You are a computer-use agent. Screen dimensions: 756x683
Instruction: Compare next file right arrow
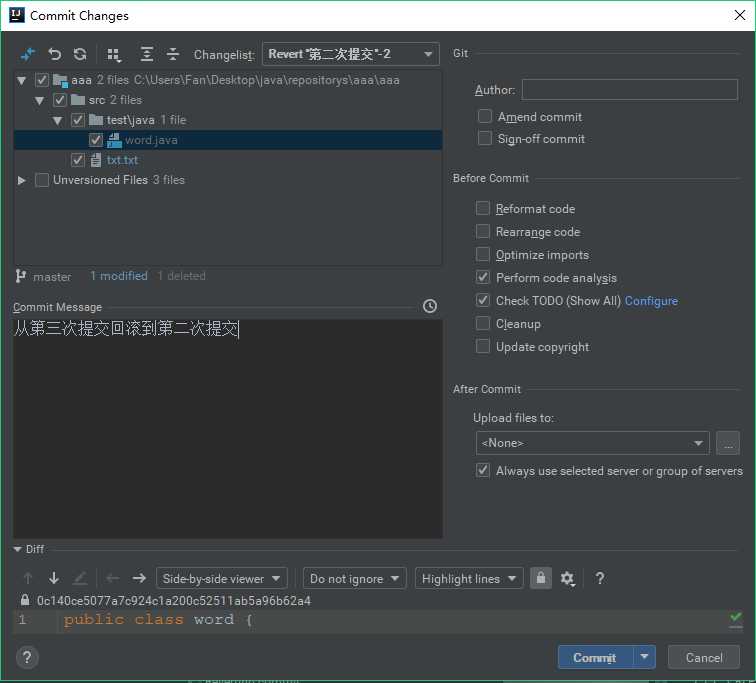point(139,577)
